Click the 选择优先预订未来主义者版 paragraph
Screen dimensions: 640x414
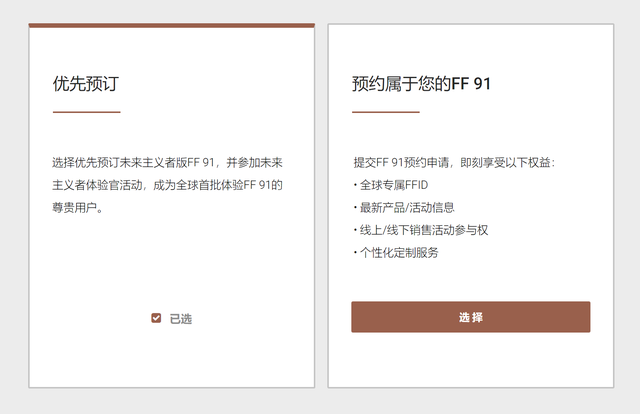click(x=167, y=185)
